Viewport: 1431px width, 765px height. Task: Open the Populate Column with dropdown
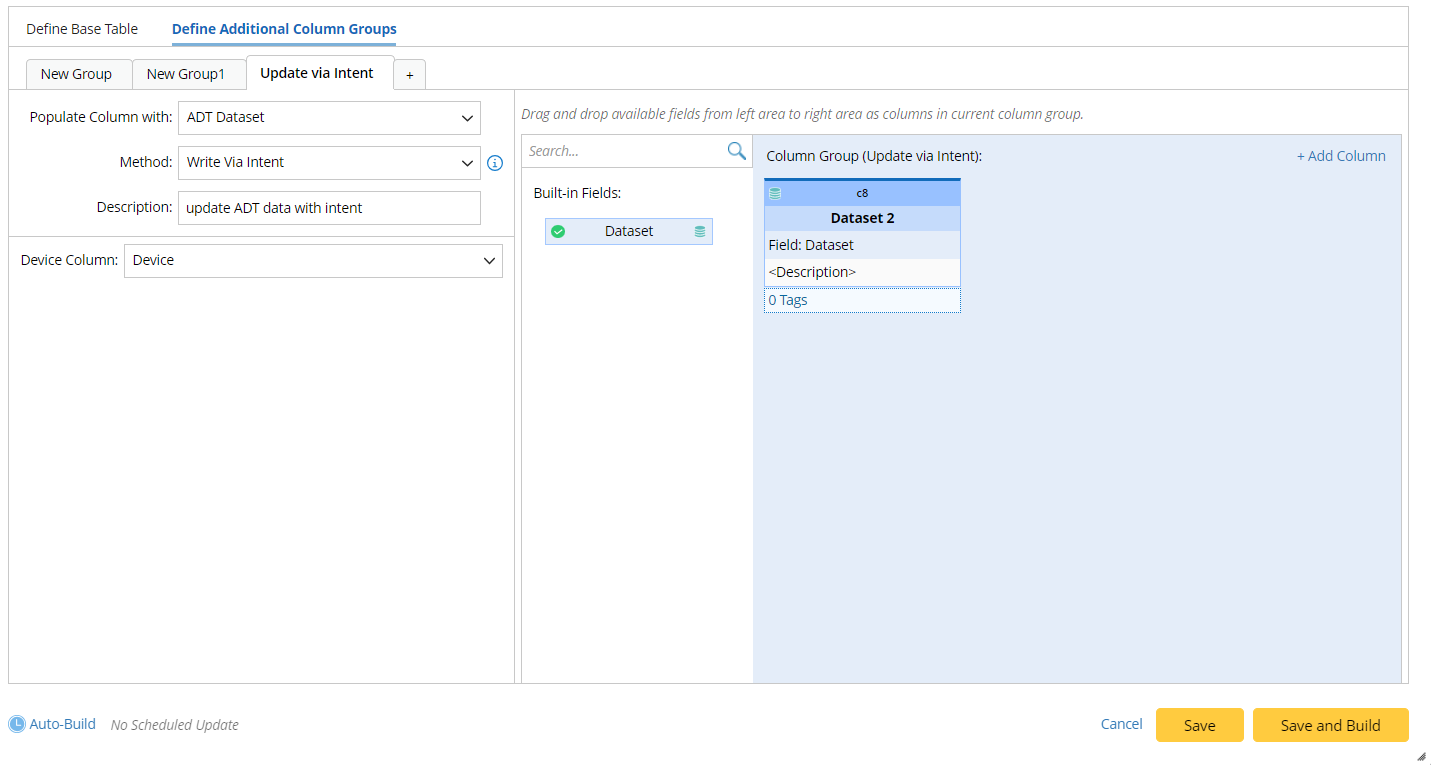(x=329, y=118)
